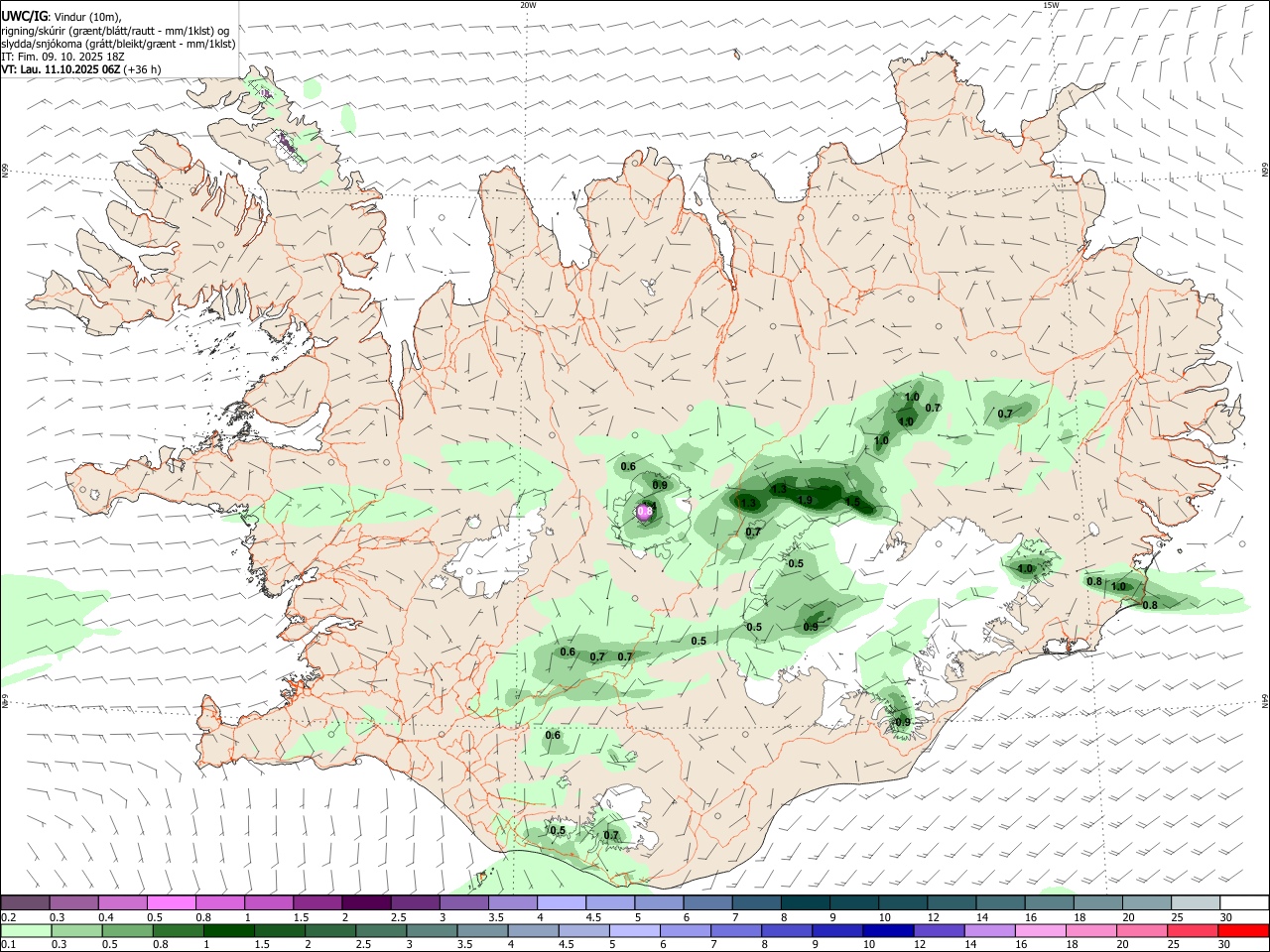Viewport: 1270px width, 952px height.
Task: Click the '1.9' precipitation value on the map
Action: point(805,500)
